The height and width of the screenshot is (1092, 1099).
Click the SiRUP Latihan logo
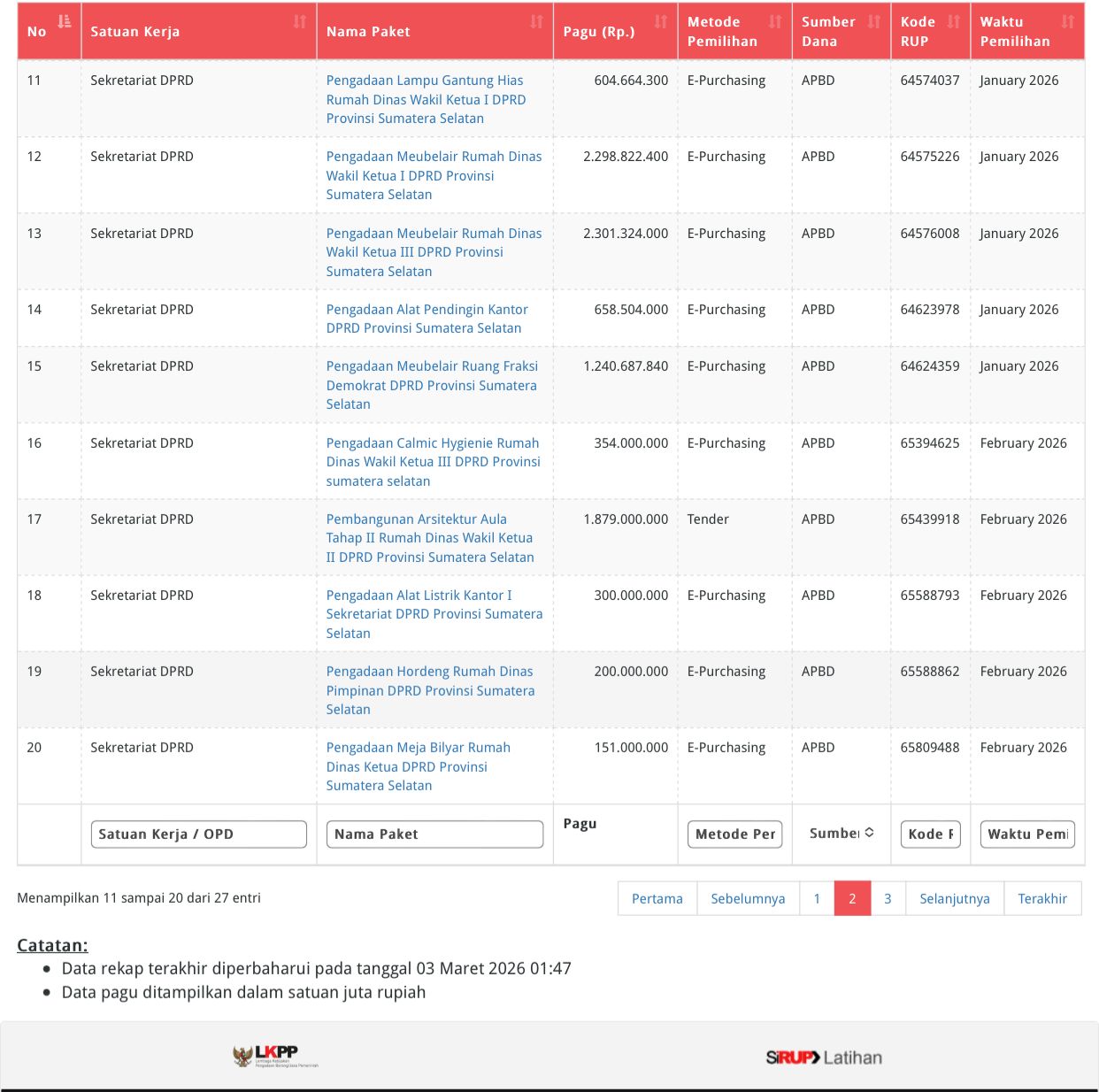pyautogui.click(x=823, y=1057)
